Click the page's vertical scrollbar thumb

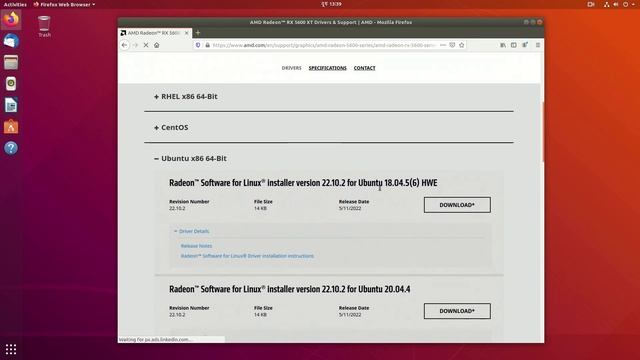(542, 131)
